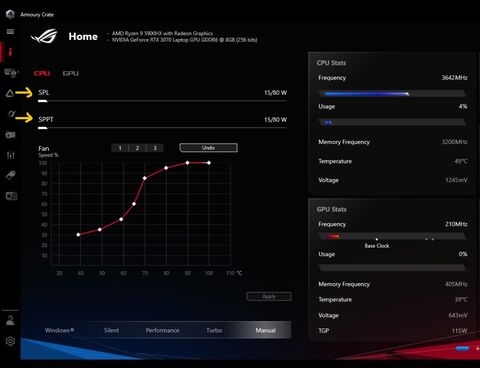The width and height of the screenshot is (480, 368).
Task: Click the SPPT value 15/80 W
Action: (275, 119)
